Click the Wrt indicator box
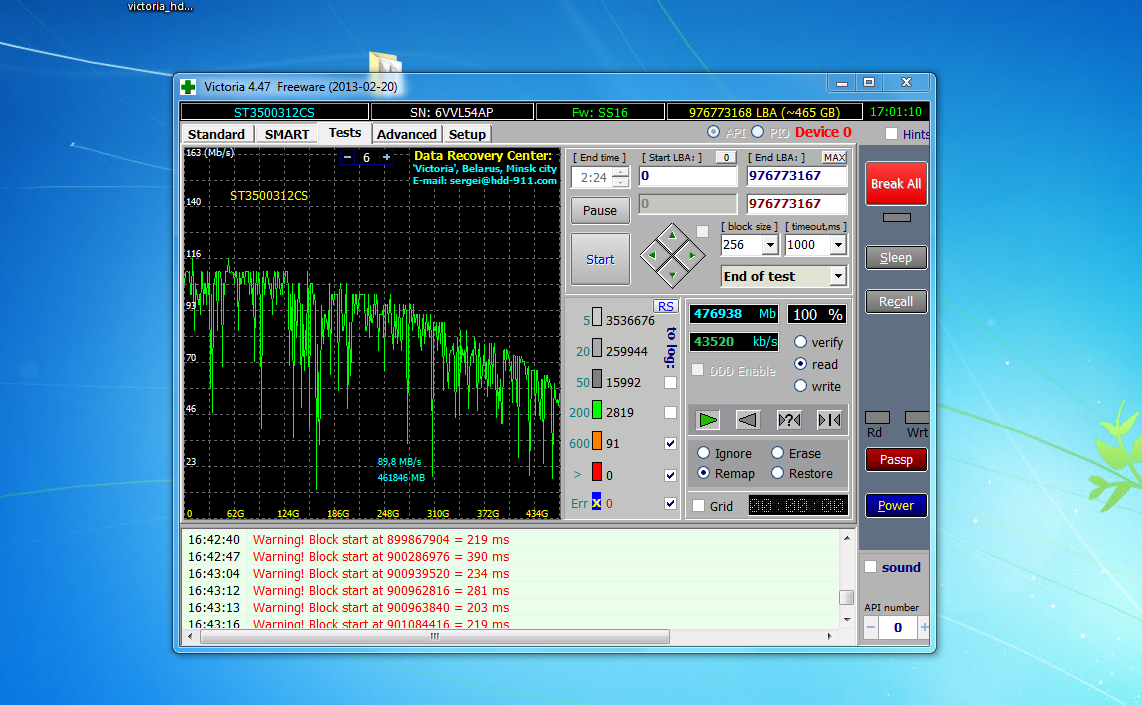 (916, 418)
